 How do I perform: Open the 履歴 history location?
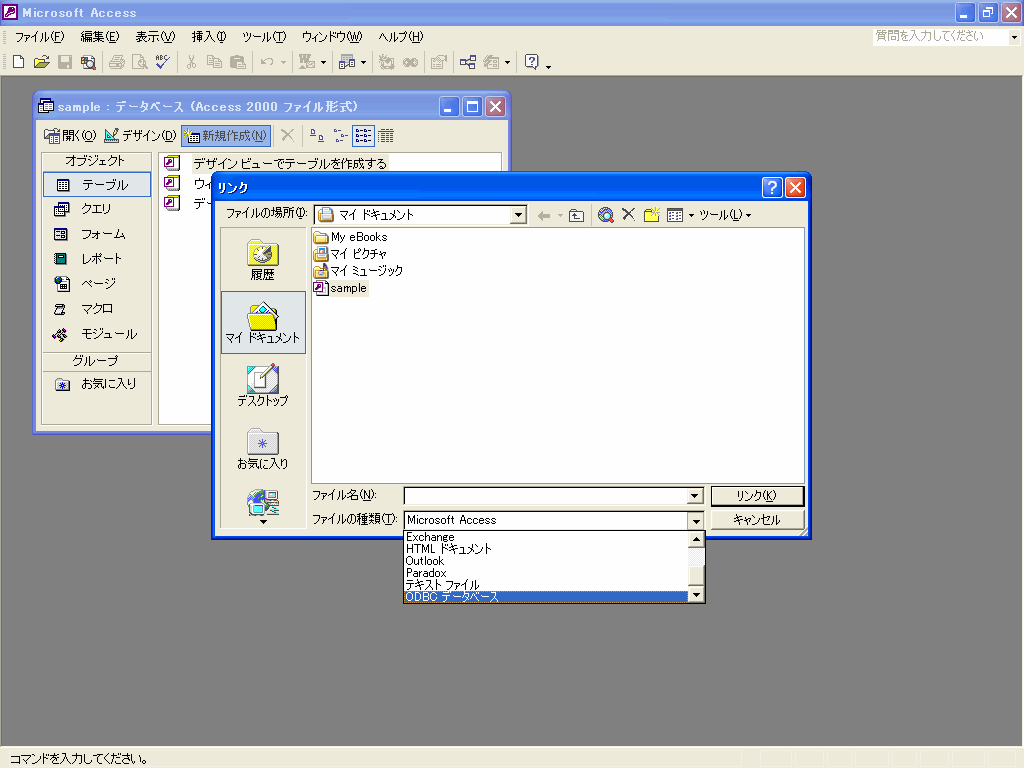coord(263,260)
